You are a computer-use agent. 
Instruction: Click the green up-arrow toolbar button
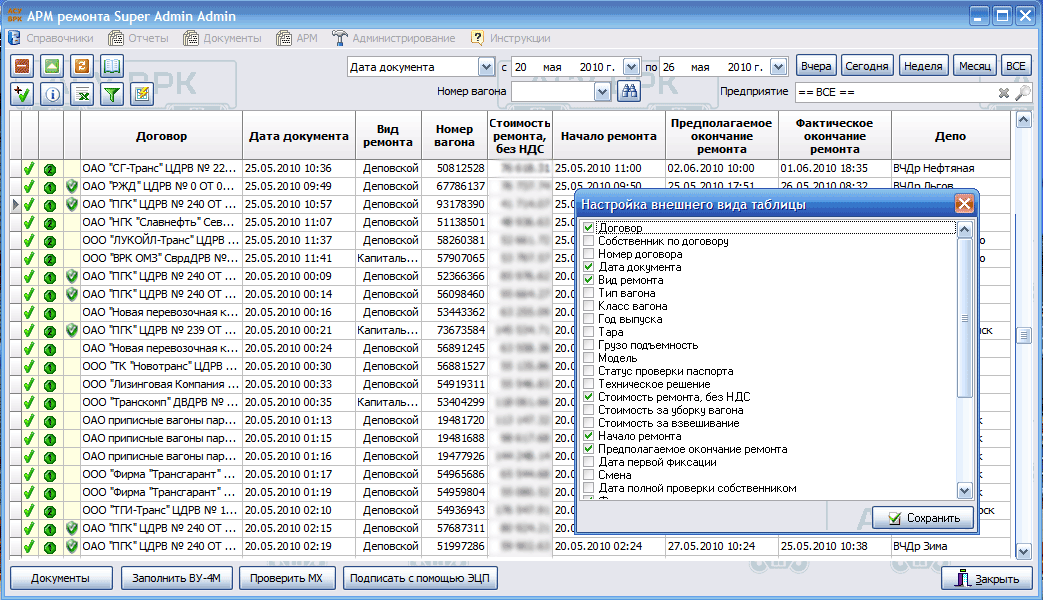(x=52, y=66)
